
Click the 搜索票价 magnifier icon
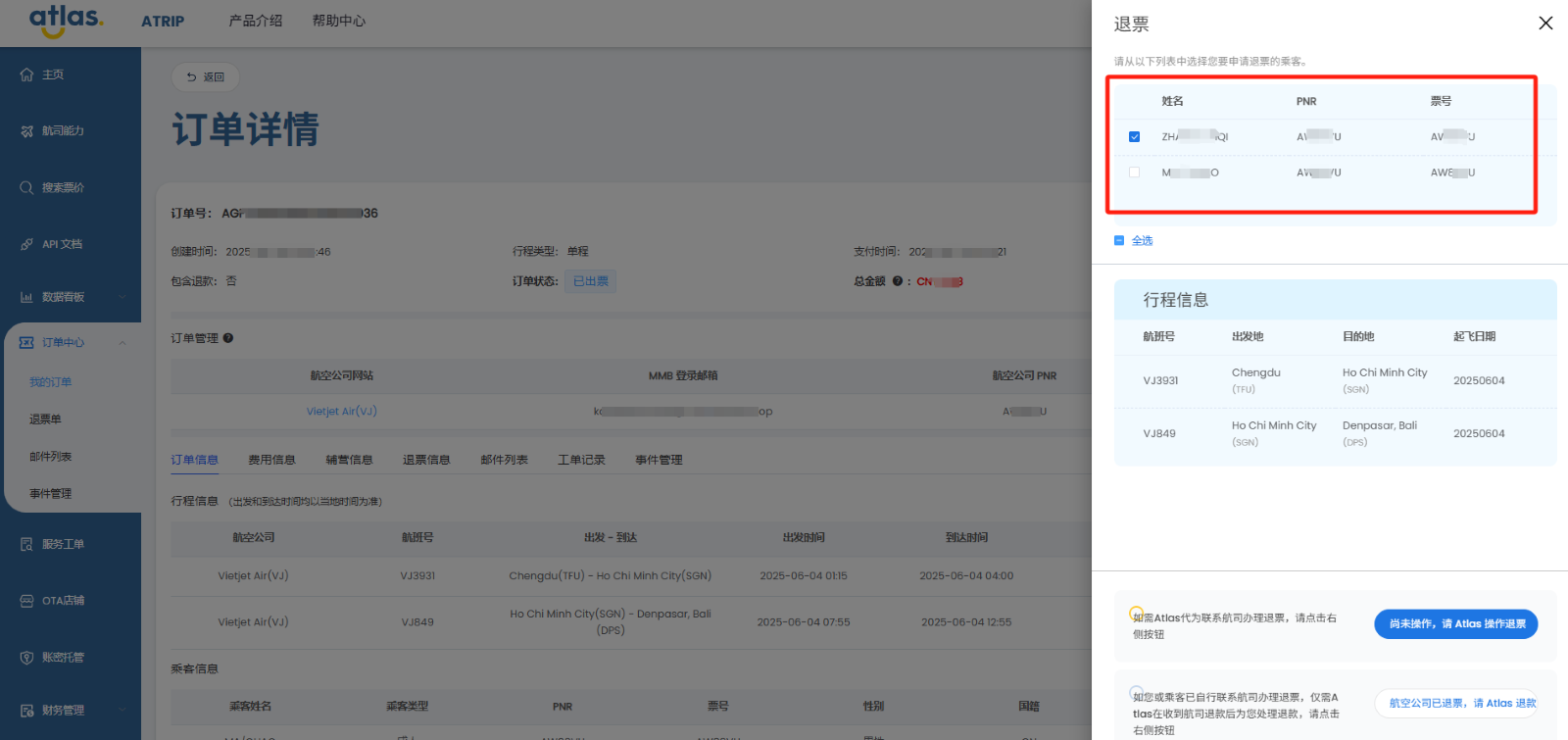click(x=26, y=187)
